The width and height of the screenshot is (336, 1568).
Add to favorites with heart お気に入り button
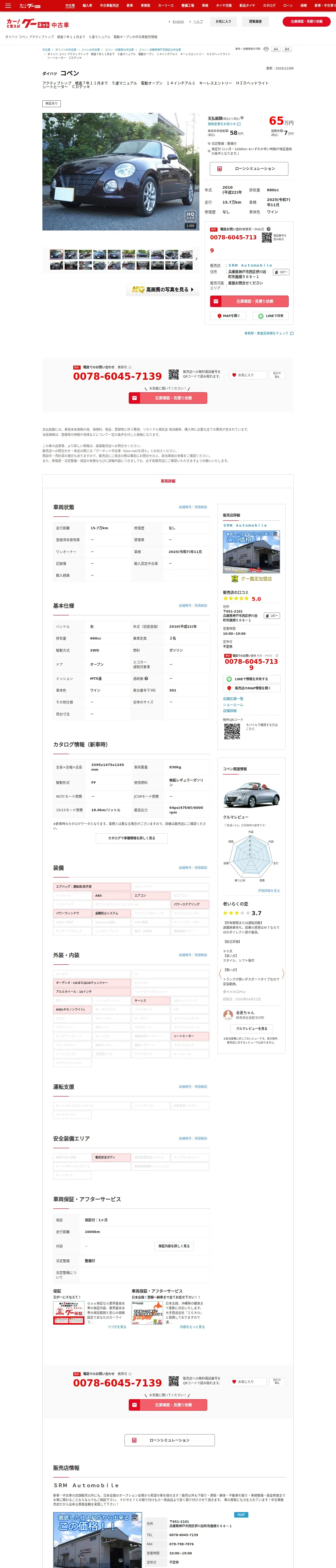247,375
